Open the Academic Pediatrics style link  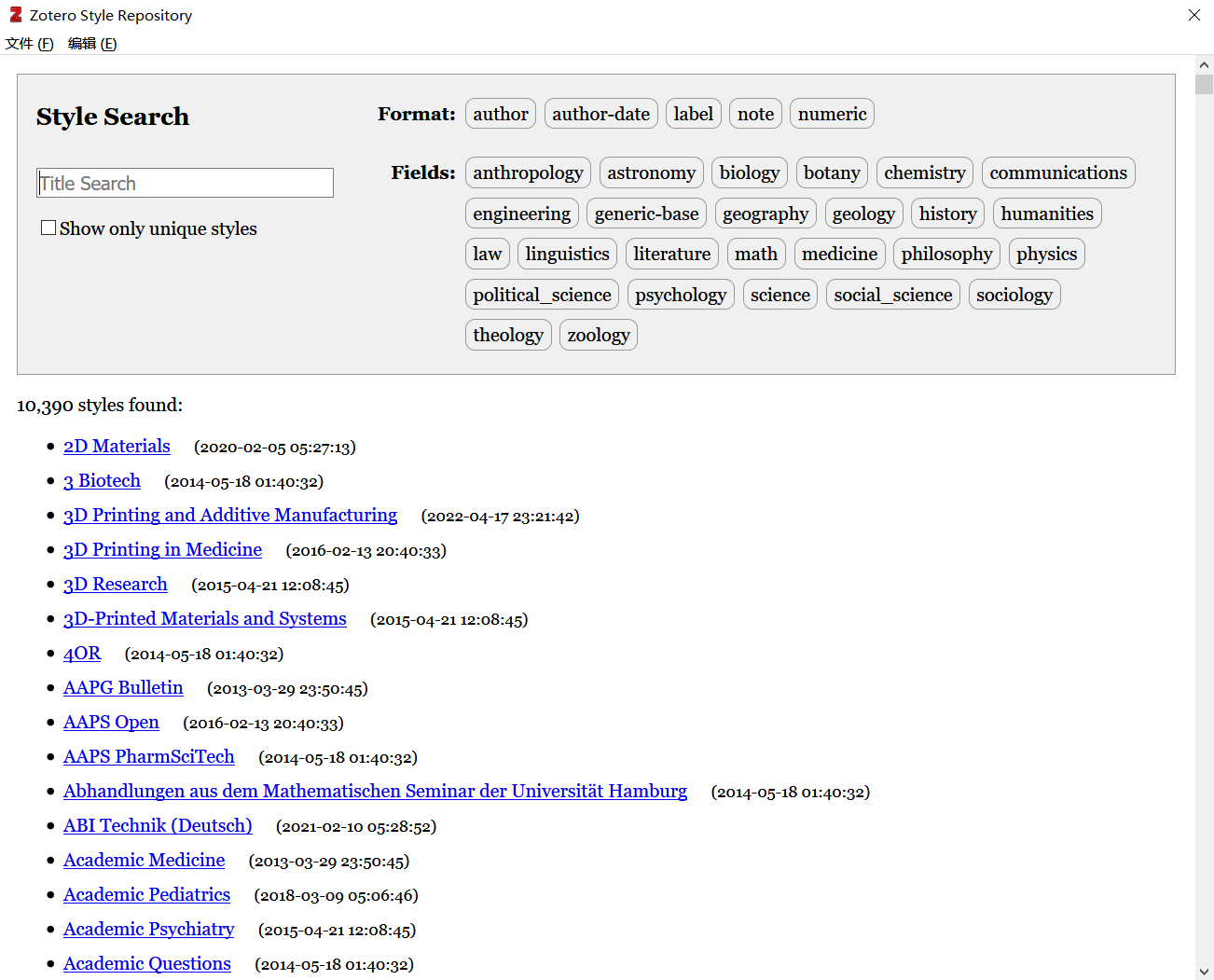(x=146, y=894)
